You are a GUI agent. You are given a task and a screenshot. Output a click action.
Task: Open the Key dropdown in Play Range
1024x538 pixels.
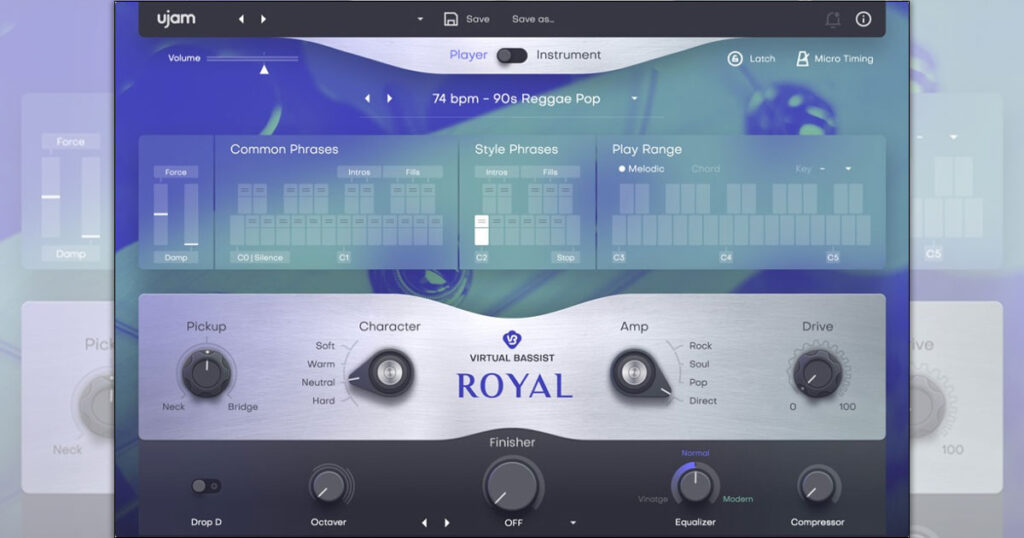848,169
